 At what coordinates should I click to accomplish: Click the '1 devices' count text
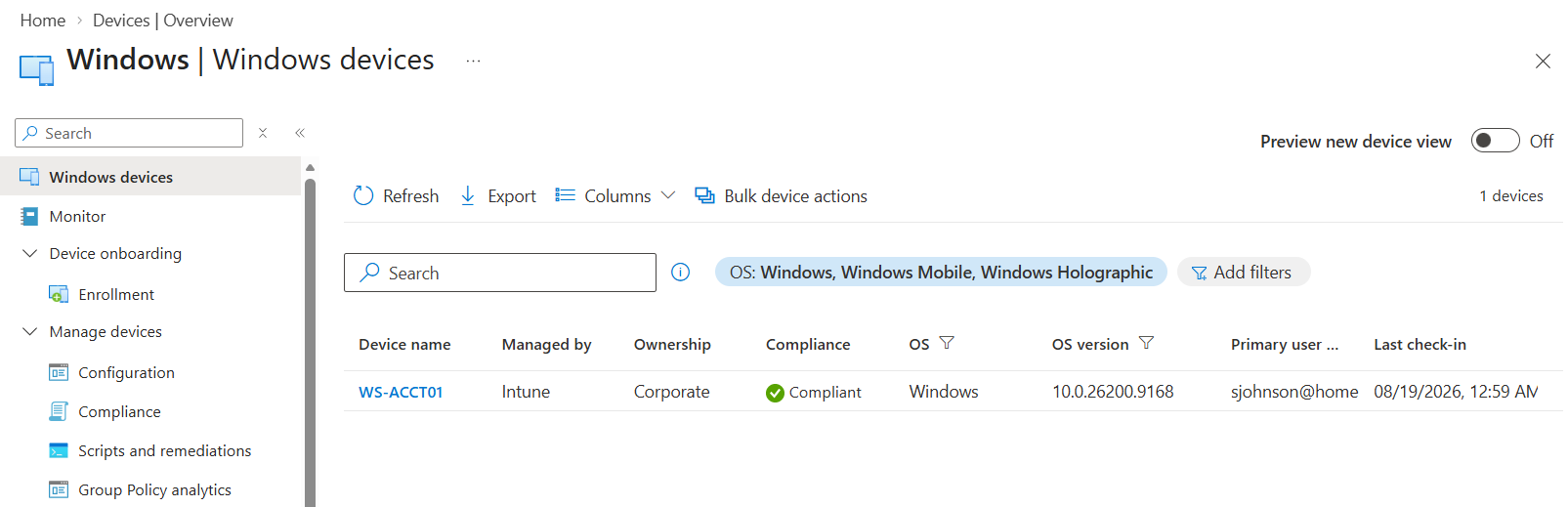coord(1510,195)
